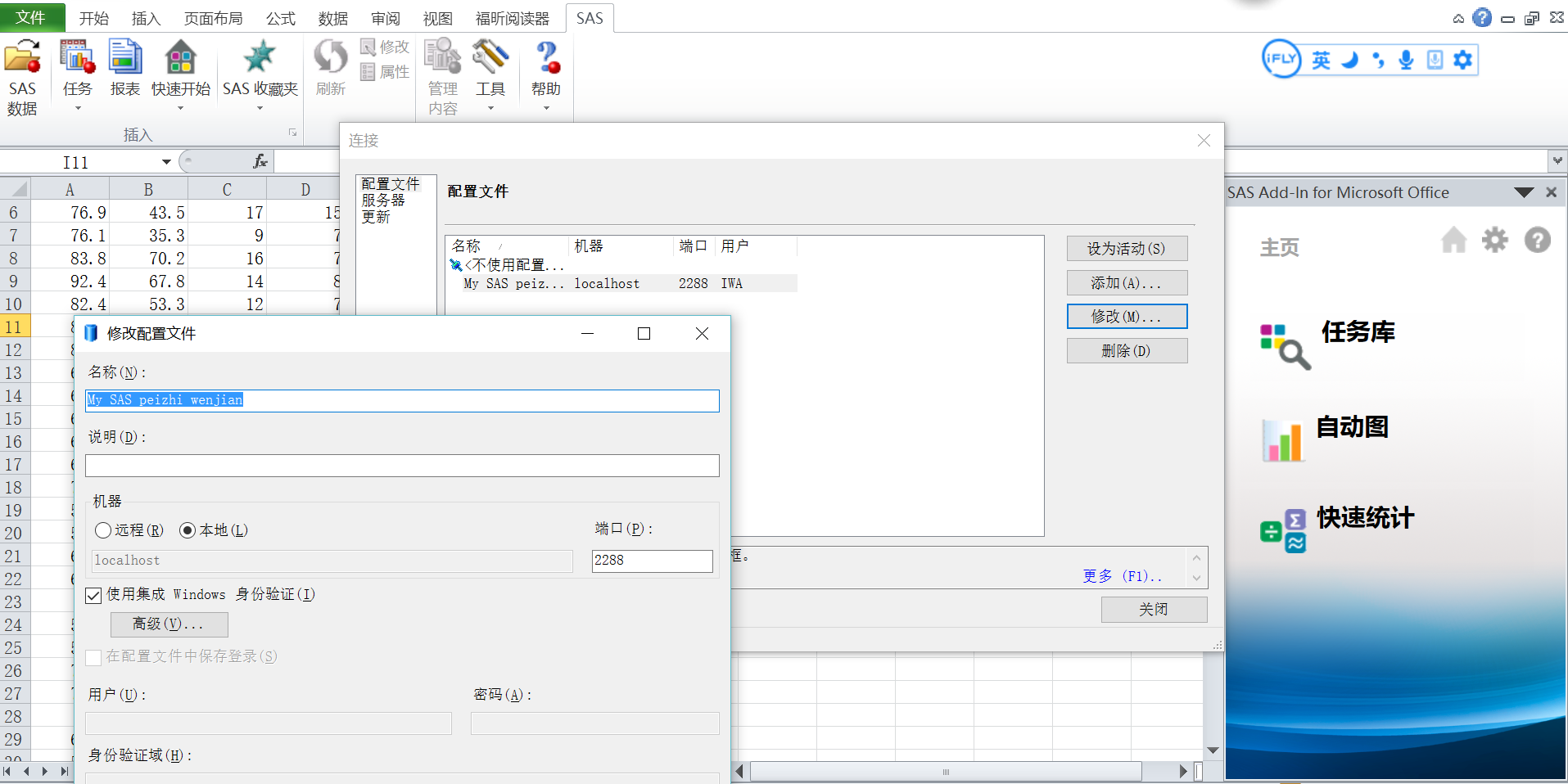
Task: Click the fx insert function icon
Action: point(260,161)
